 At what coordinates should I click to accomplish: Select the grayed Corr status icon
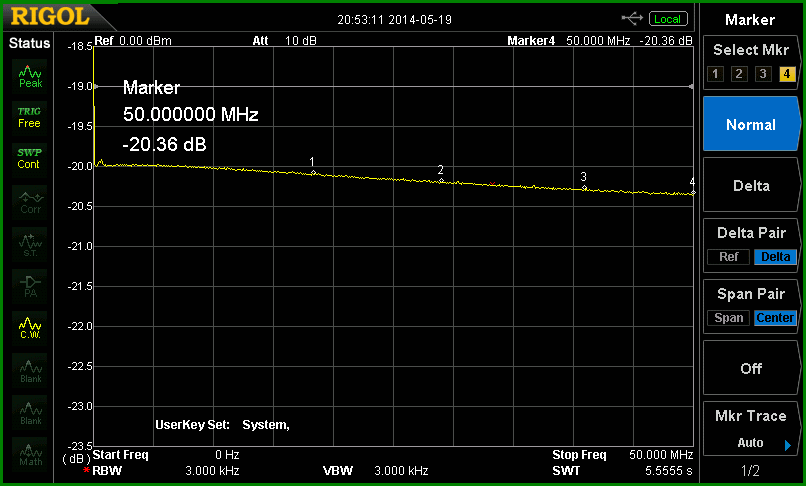pyautogui.click(x=30, y=202)
